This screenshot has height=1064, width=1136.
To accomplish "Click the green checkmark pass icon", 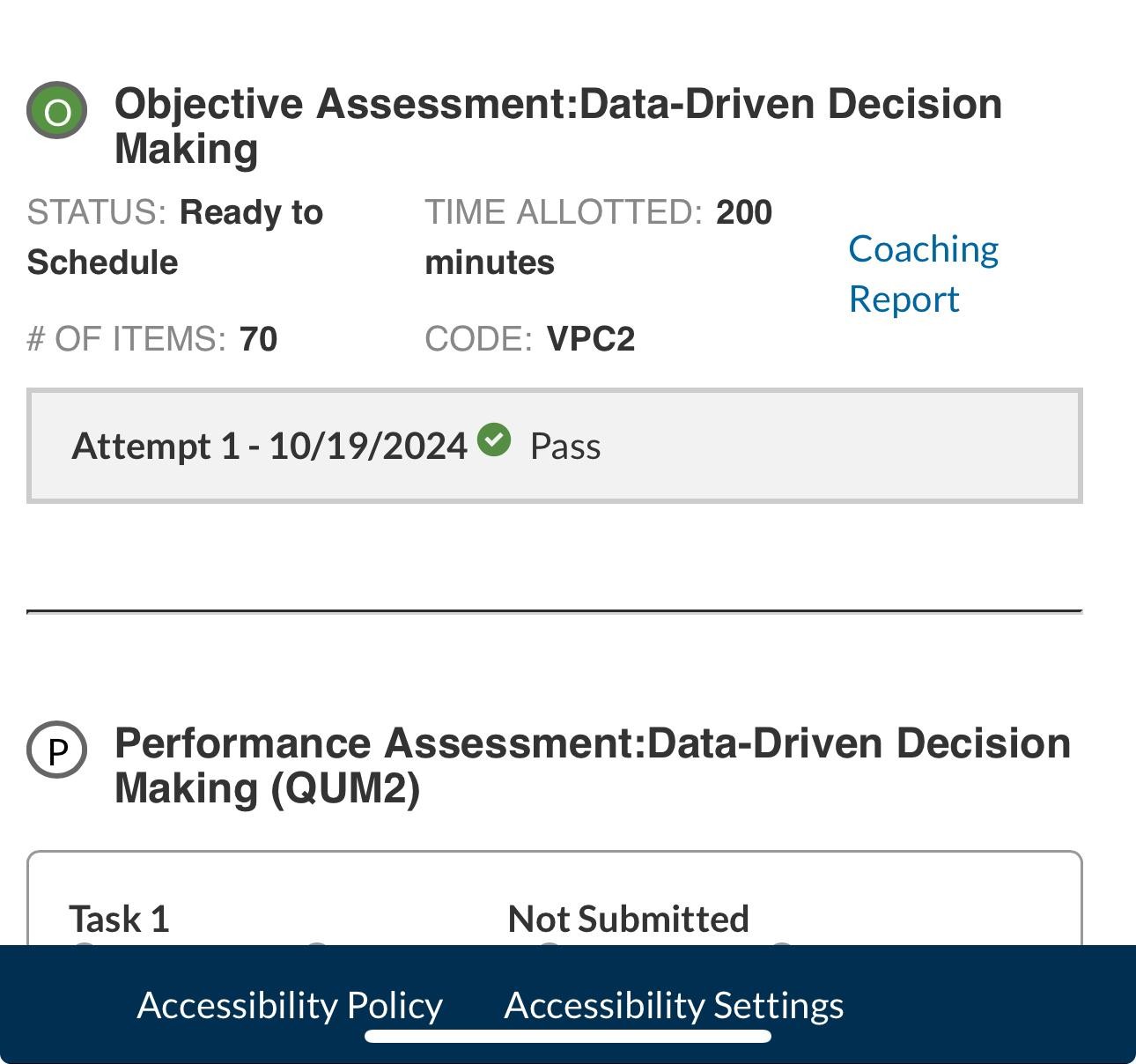I will (494, 440).
